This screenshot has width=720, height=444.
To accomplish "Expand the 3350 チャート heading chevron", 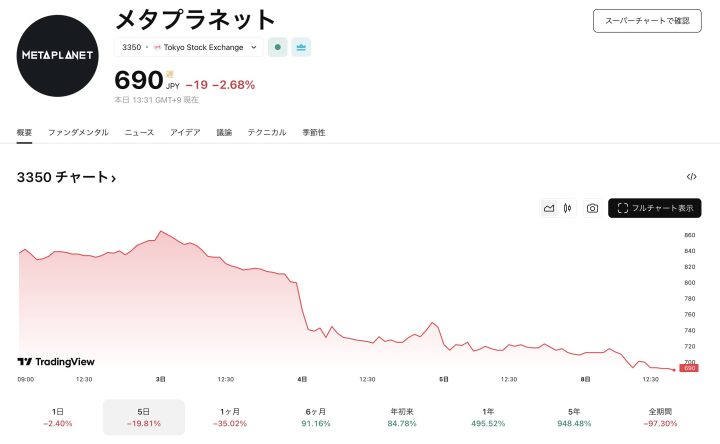I will point(113,178).
